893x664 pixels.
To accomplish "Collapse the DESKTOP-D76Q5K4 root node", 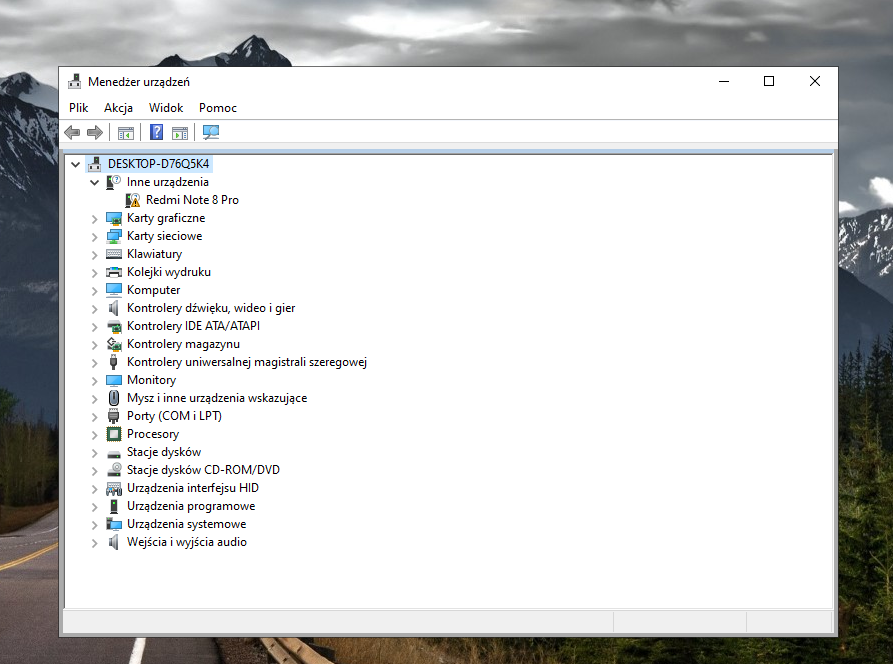I will [x=76, y=164].
